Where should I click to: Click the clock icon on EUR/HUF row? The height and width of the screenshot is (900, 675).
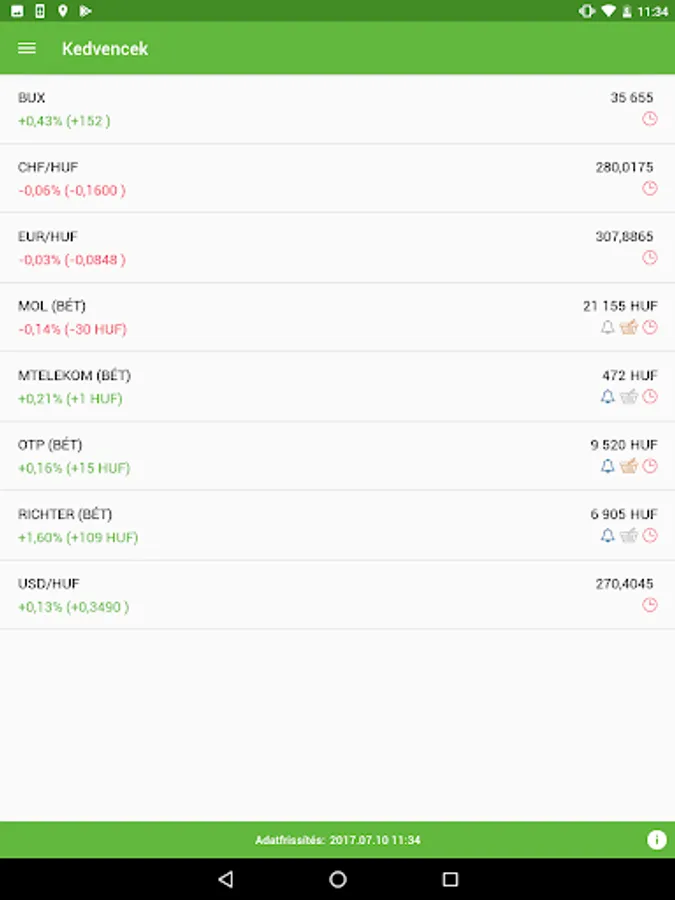coord(650,258)
